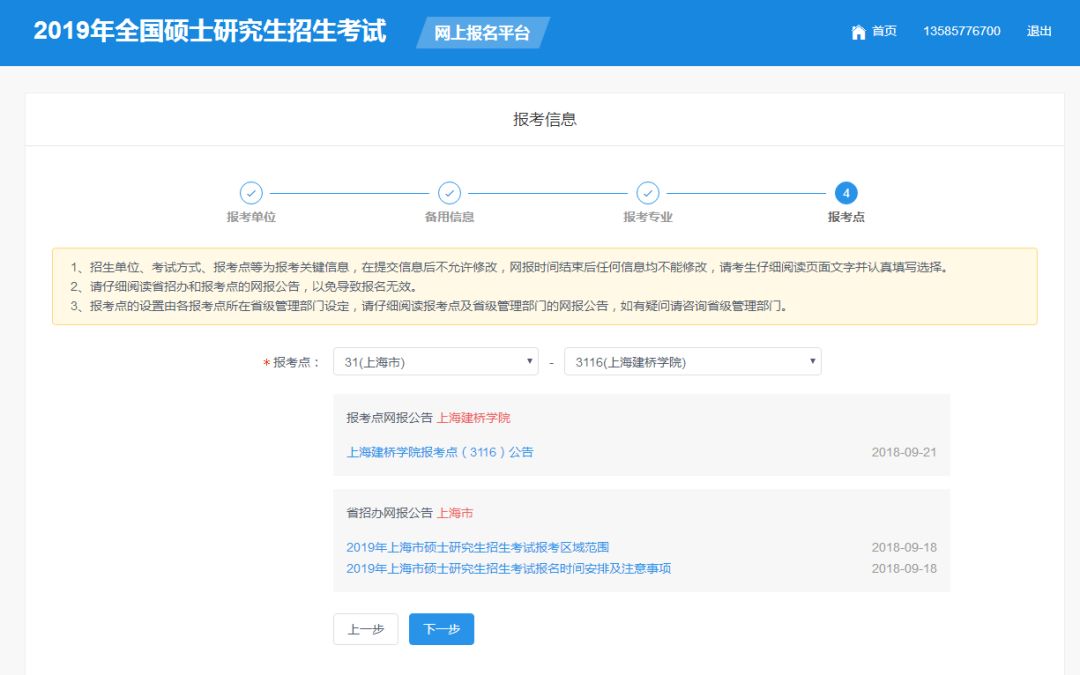Click the 报考单位 step label
The image size is (1080, 675).
[x=251, y=217]
